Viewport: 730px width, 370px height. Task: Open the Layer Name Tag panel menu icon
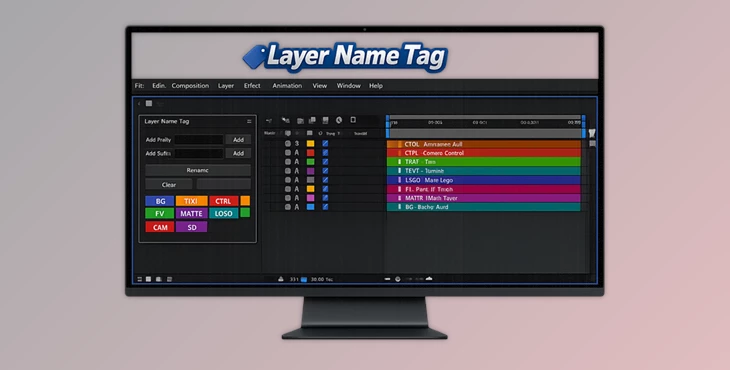pos(249,121)
